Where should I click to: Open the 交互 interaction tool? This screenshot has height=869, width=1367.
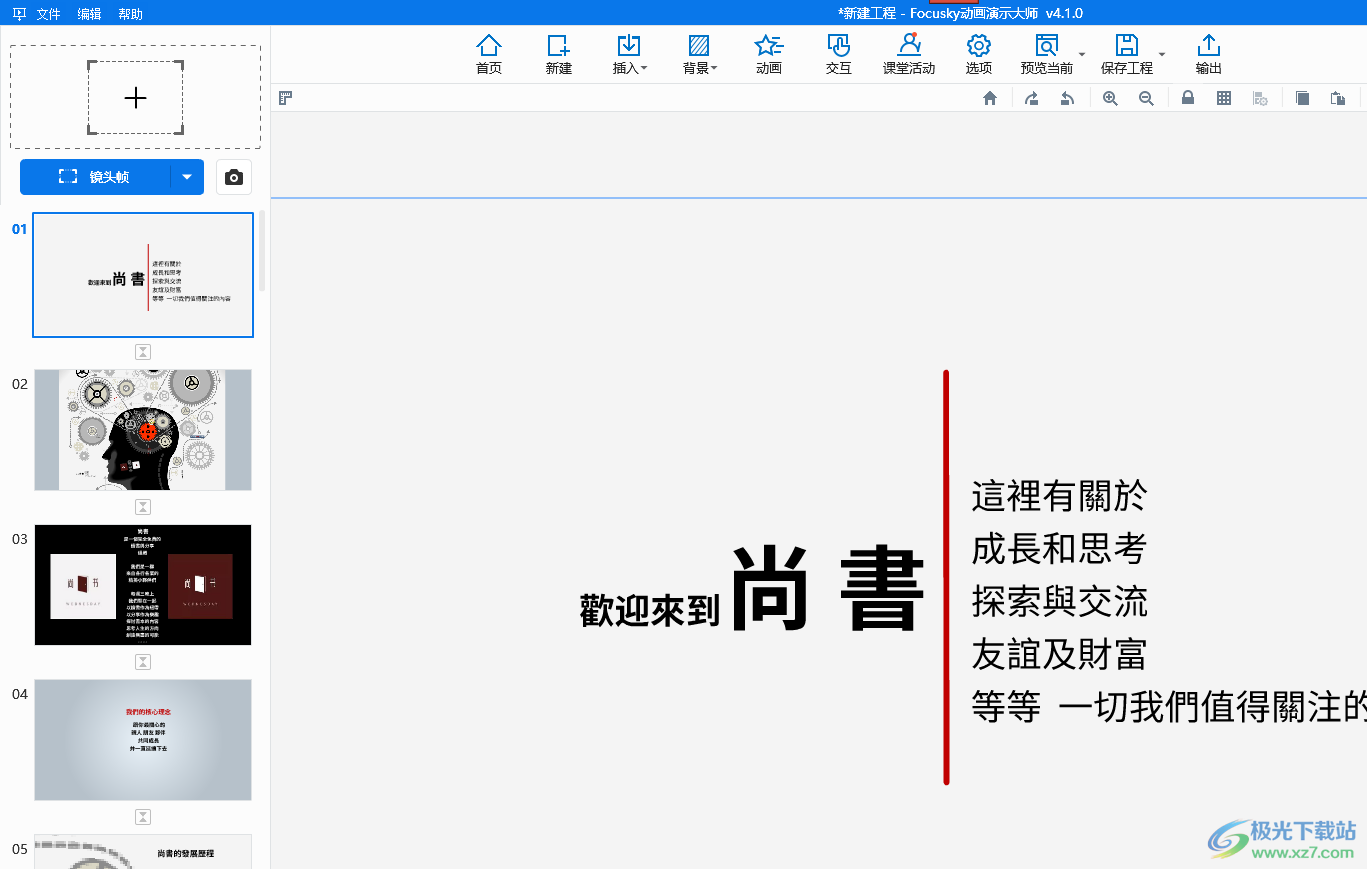pos(839,54)
